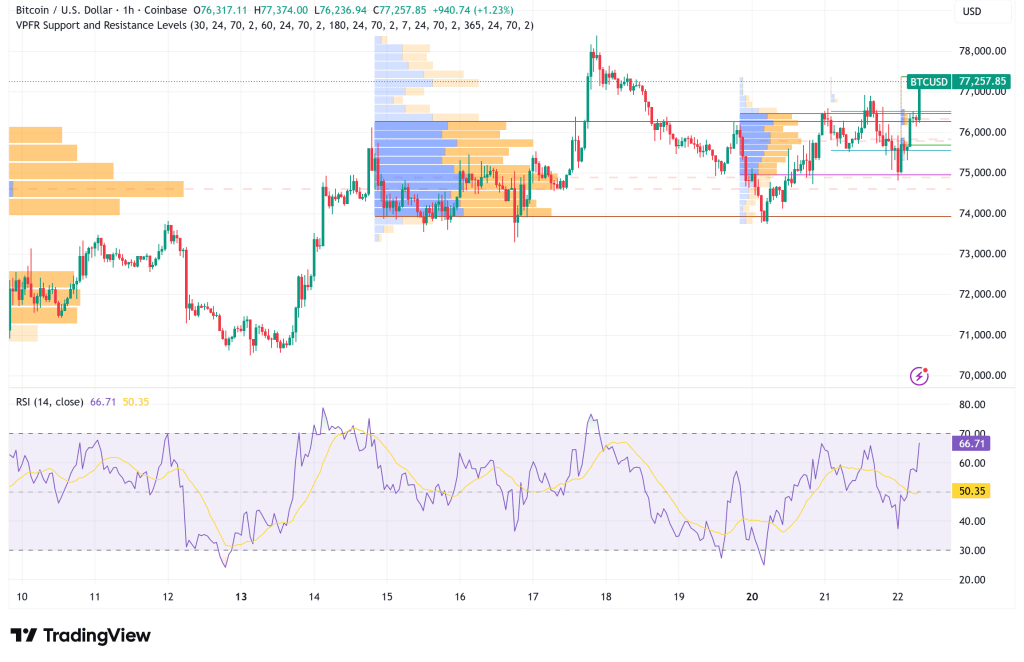The height and width of the screenshot is (662, 1024).
Task: Click the Bitcoin / U.S. Dollar title
Action: pyautogui.click(x=58, y=11)
